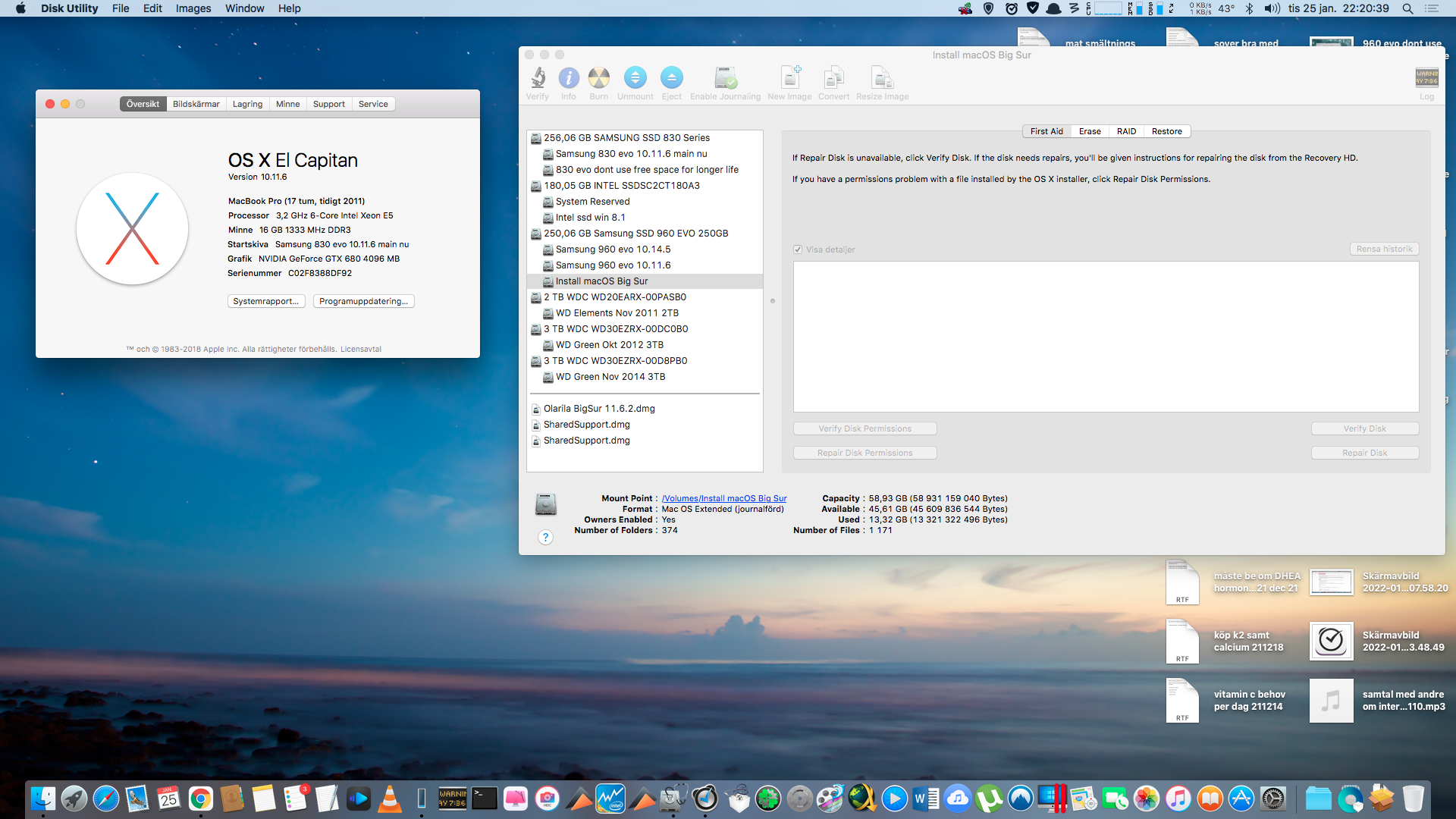Select the 'WD Green Okt 2012 3TB' volume

point(645,345)
